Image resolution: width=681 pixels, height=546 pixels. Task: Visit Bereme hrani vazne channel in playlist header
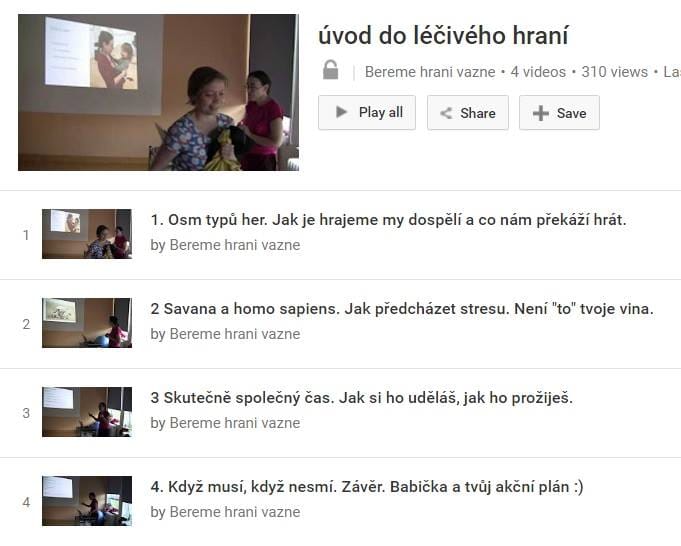point(430,72)
